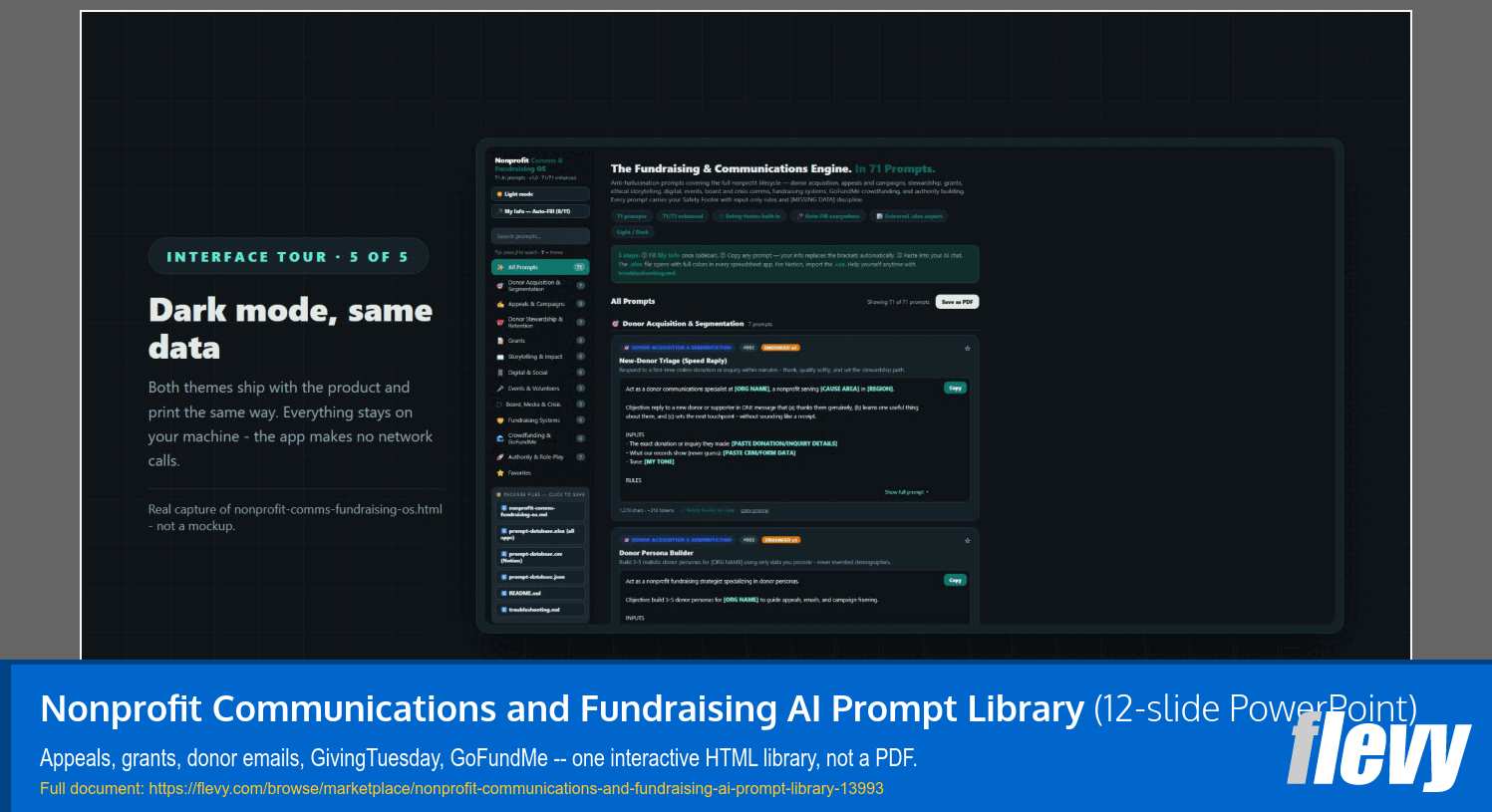The height and width of the screenshot is (812, 1492).
Task: Open the flevy.com full document link
Action: click(x=516, y=788)
